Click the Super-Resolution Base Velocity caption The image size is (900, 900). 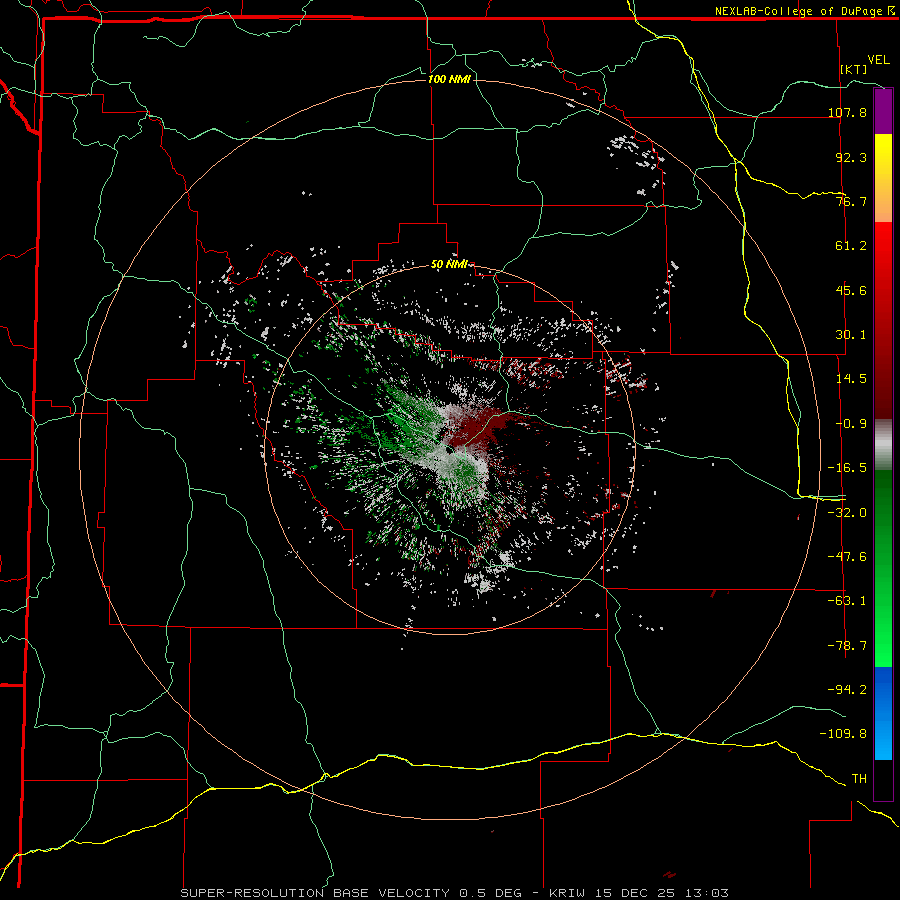click(x=455, y=893)
